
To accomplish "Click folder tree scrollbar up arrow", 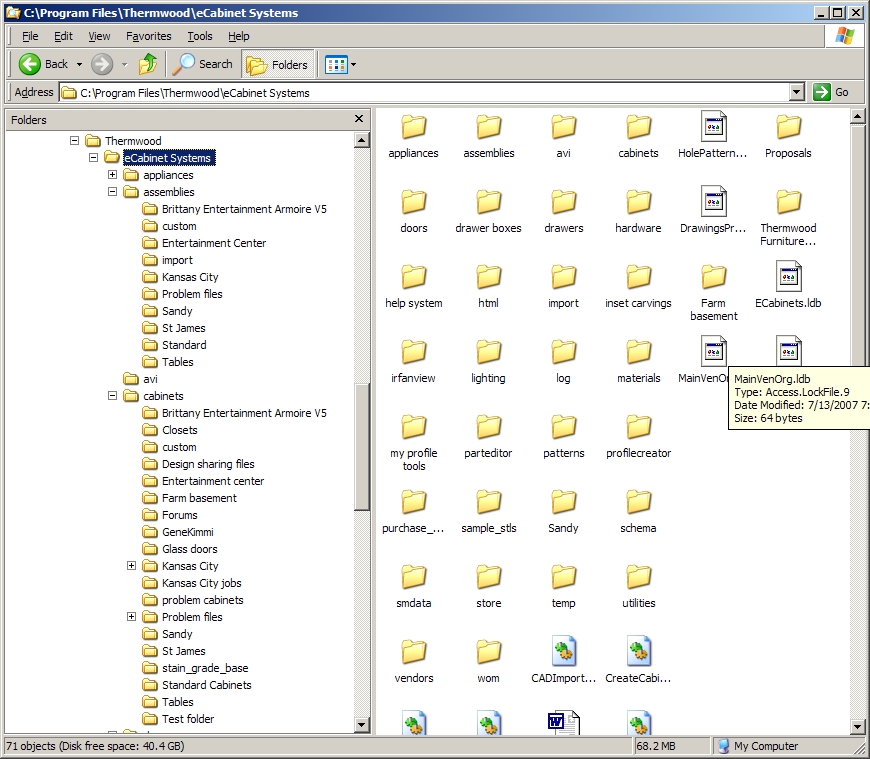I will tap(362, 140).
